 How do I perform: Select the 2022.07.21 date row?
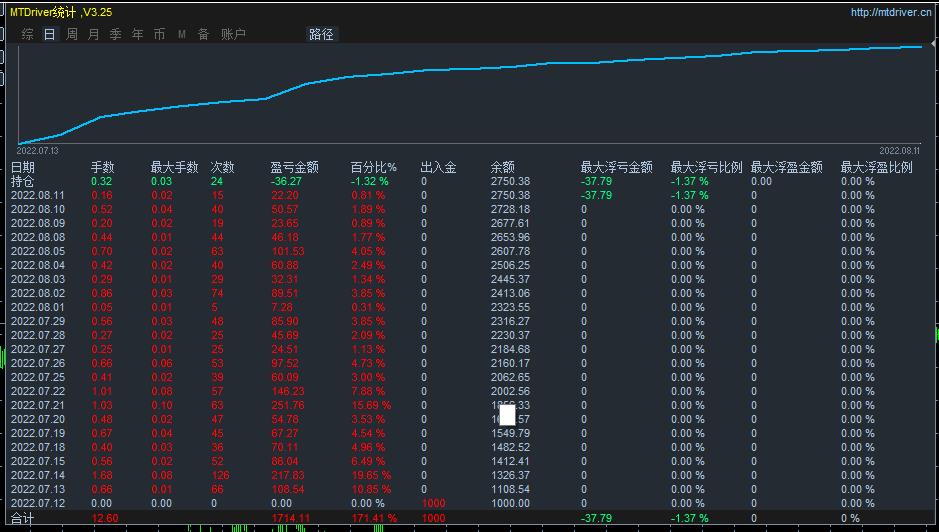[38, 405]
